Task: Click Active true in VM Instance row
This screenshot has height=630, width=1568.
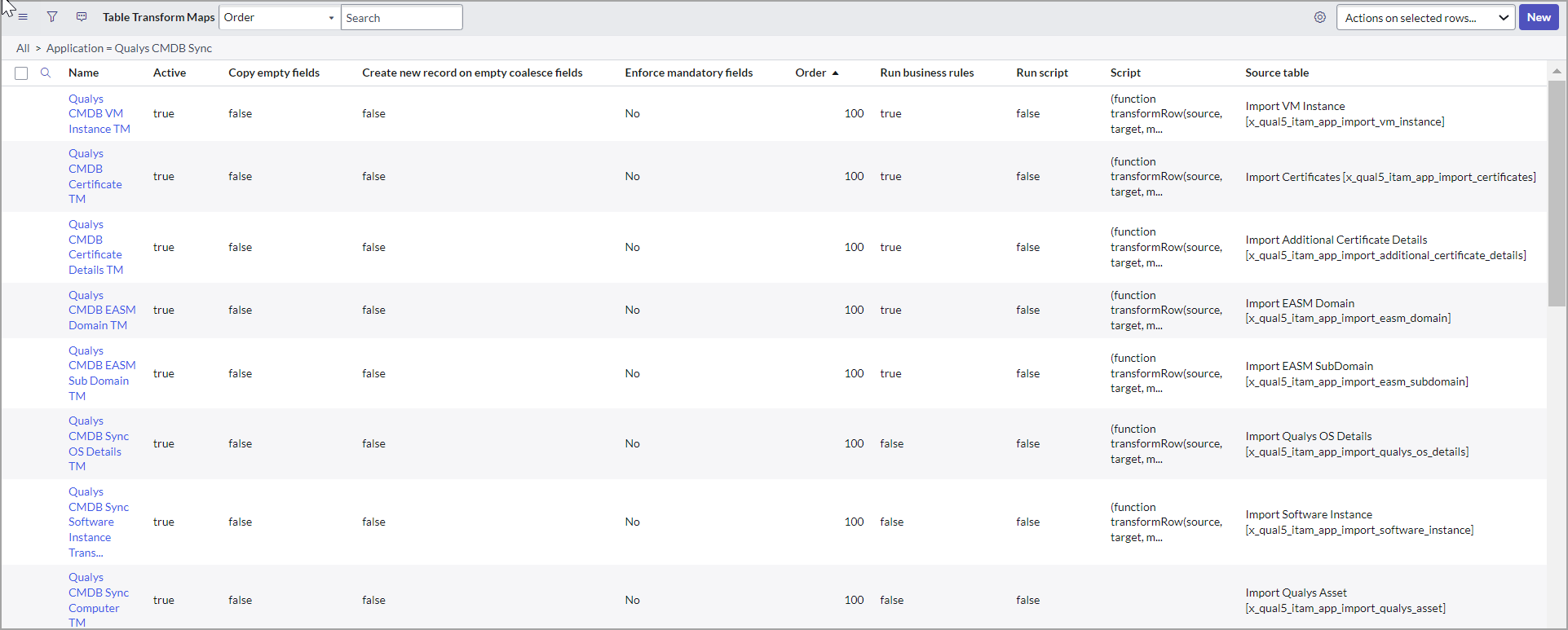Action: (164, 113)
